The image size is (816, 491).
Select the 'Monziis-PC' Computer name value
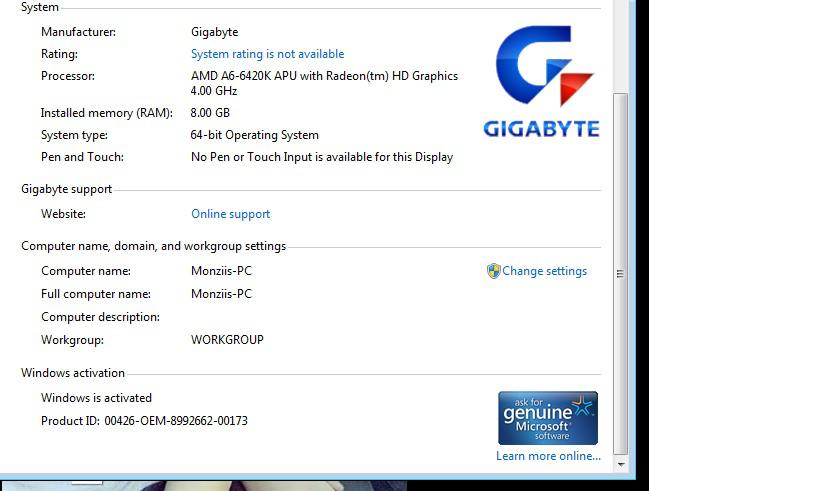click(x=221, y=271)
